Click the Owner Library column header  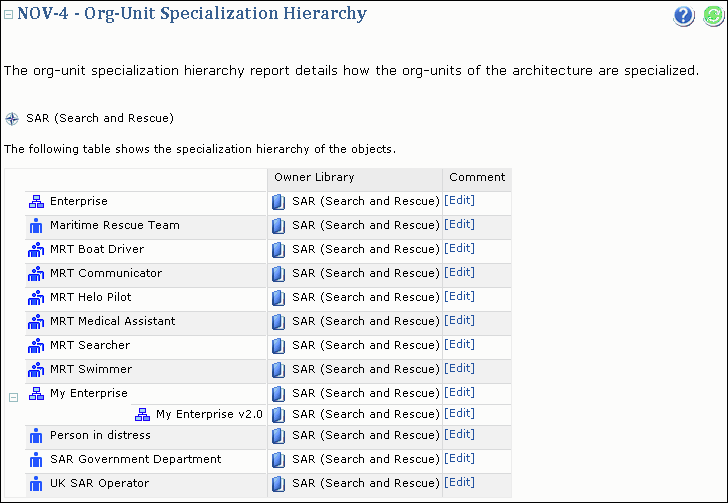[x=314, y=178]
